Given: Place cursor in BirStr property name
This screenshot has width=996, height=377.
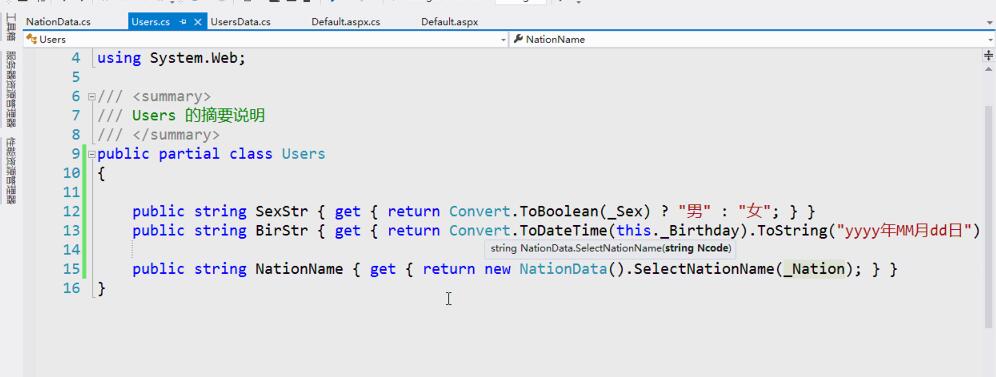Looking at the screenshot, I should [281, 230].
